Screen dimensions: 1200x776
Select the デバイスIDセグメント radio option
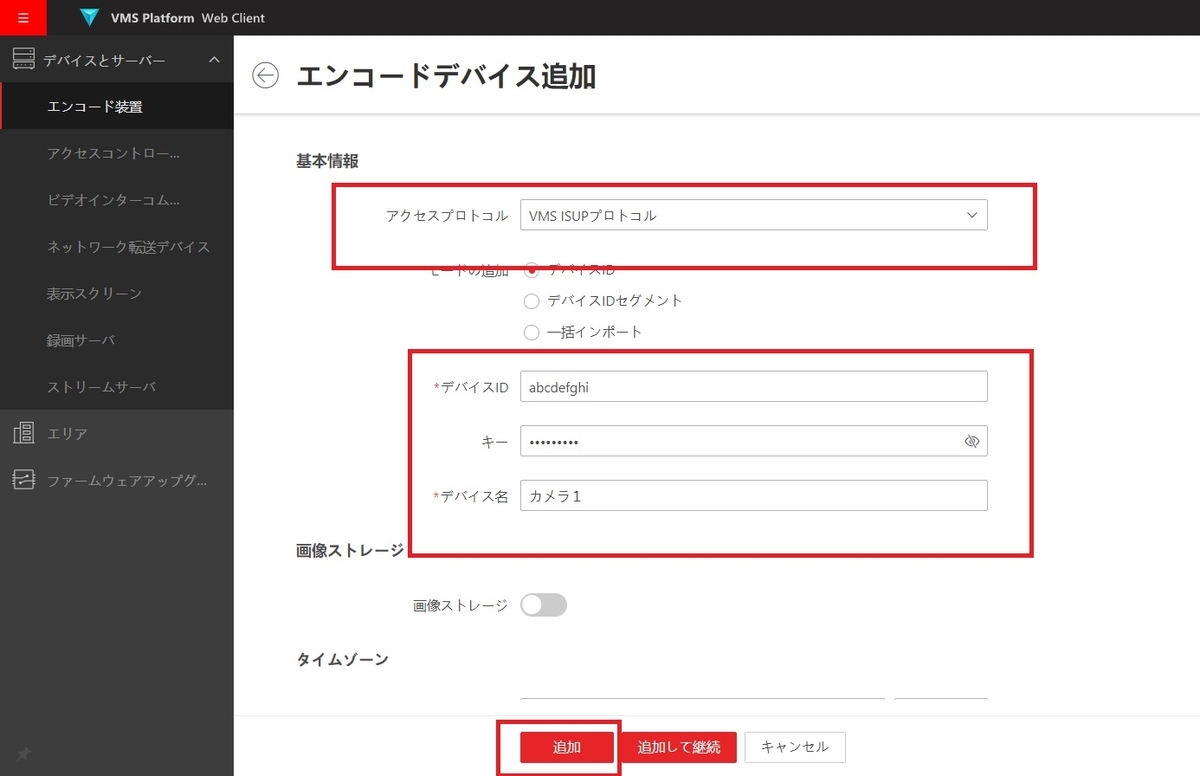(531, 301)
